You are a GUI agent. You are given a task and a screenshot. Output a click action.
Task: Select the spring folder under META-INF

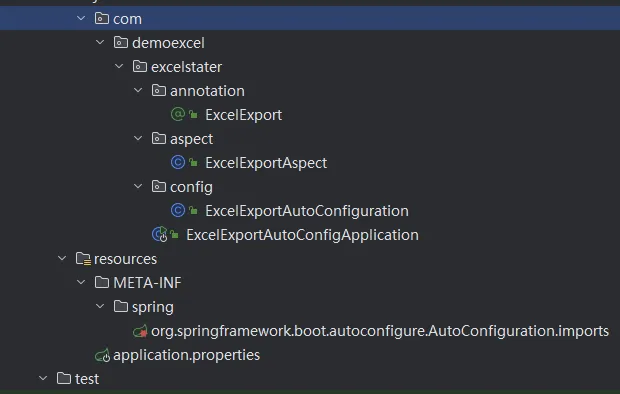[153, 307]
